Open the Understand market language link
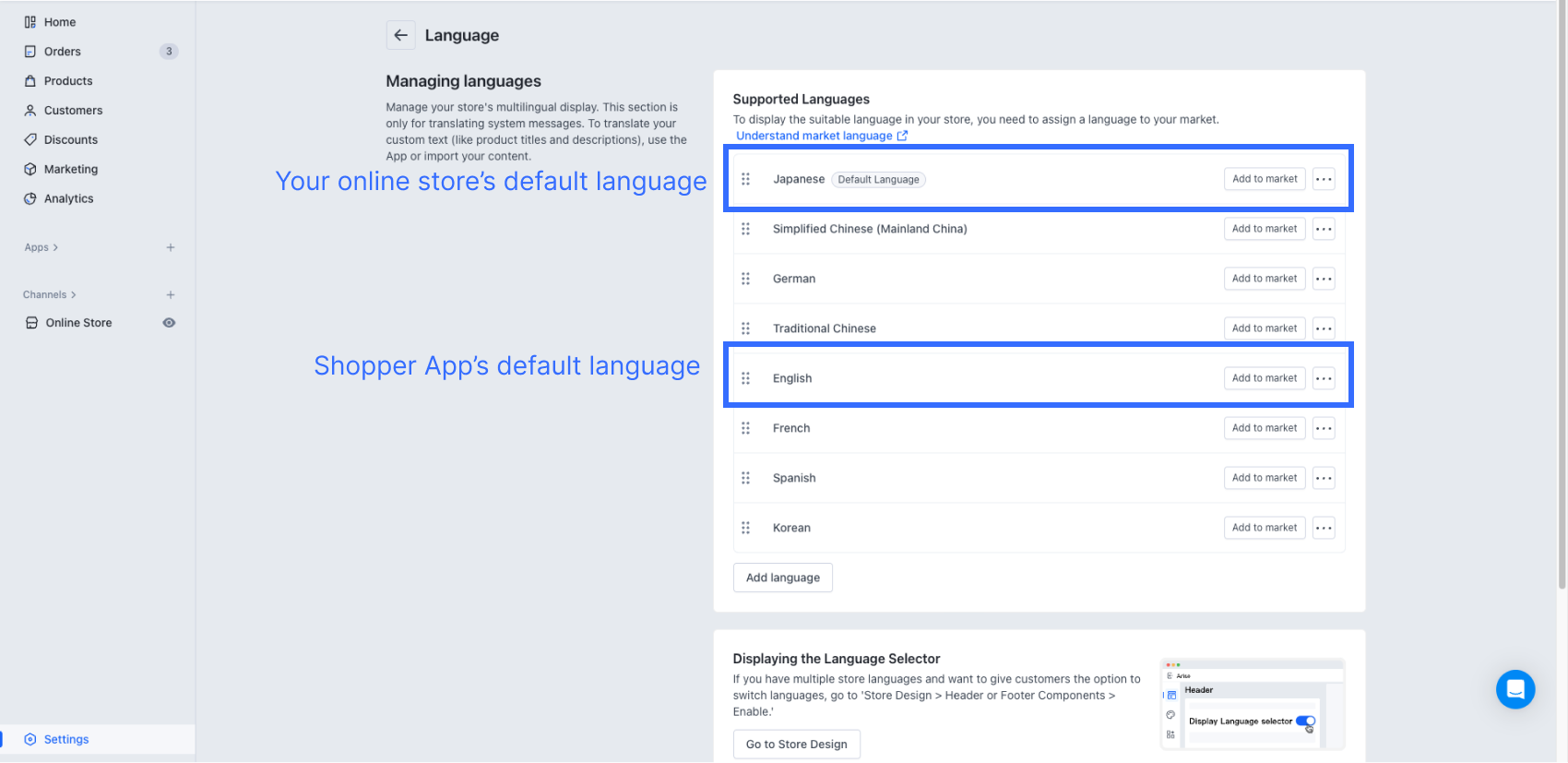The image size is (1568, 763). pyautogui.click(x=822, y=136)
